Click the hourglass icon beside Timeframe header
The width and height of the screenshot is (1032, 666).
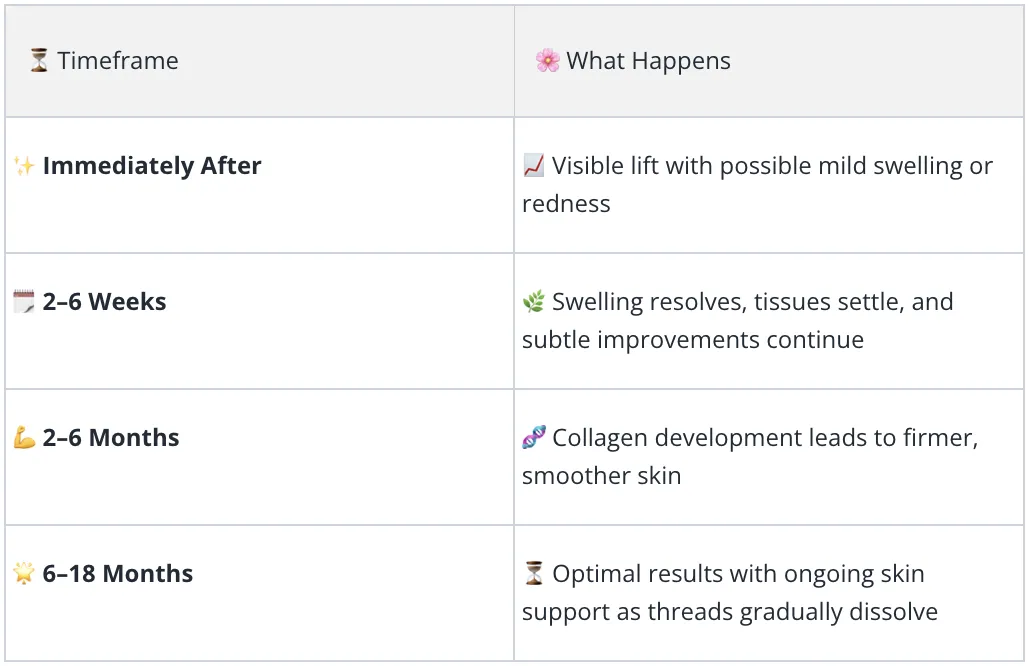[x=39, y=60]
